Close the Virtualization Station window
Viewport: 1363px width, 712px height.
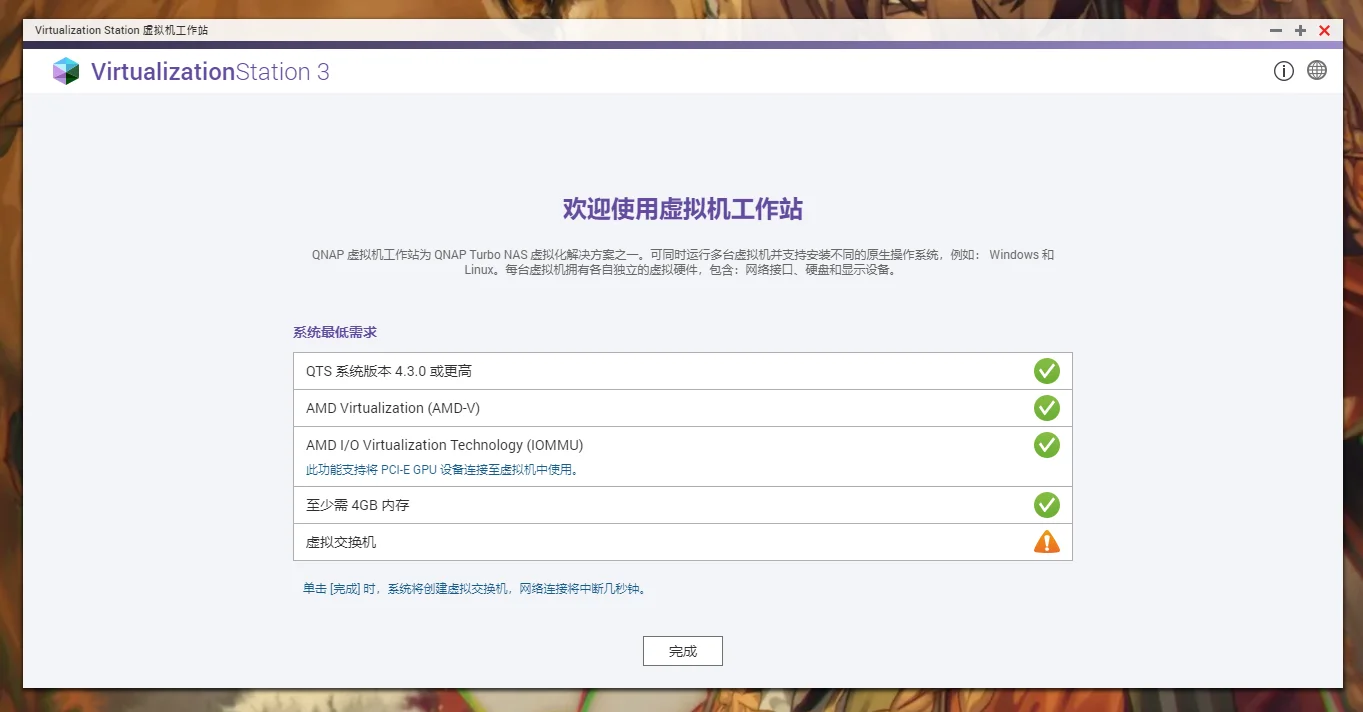(x=1324, y=31)
